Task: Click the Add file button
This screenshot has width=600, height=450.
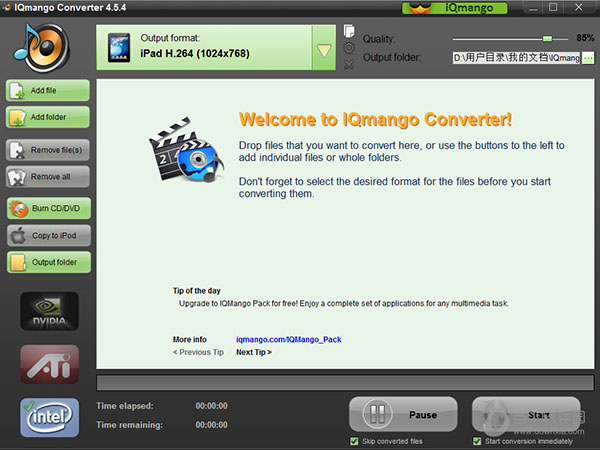Action: click(x=48, y=90)
